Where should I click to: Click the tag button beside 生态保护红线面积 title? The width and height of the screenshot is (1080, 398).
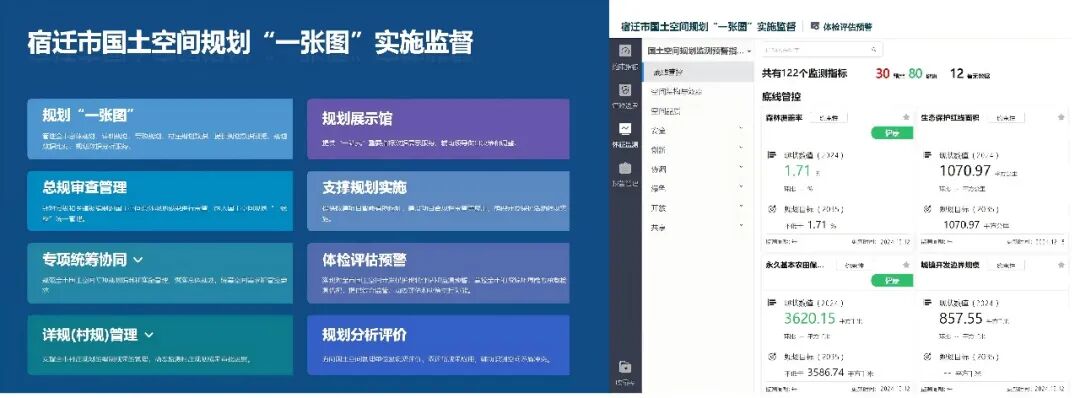coord(1006,118)
